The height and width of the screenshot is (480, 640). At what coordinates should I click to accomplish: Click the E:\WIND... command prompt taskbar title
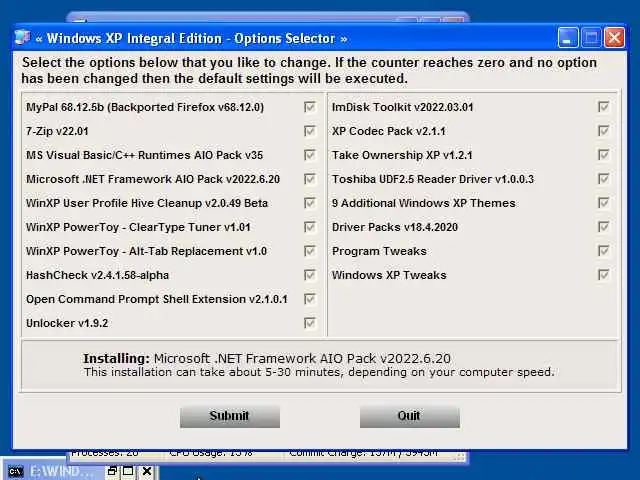[x=61, y=472]
